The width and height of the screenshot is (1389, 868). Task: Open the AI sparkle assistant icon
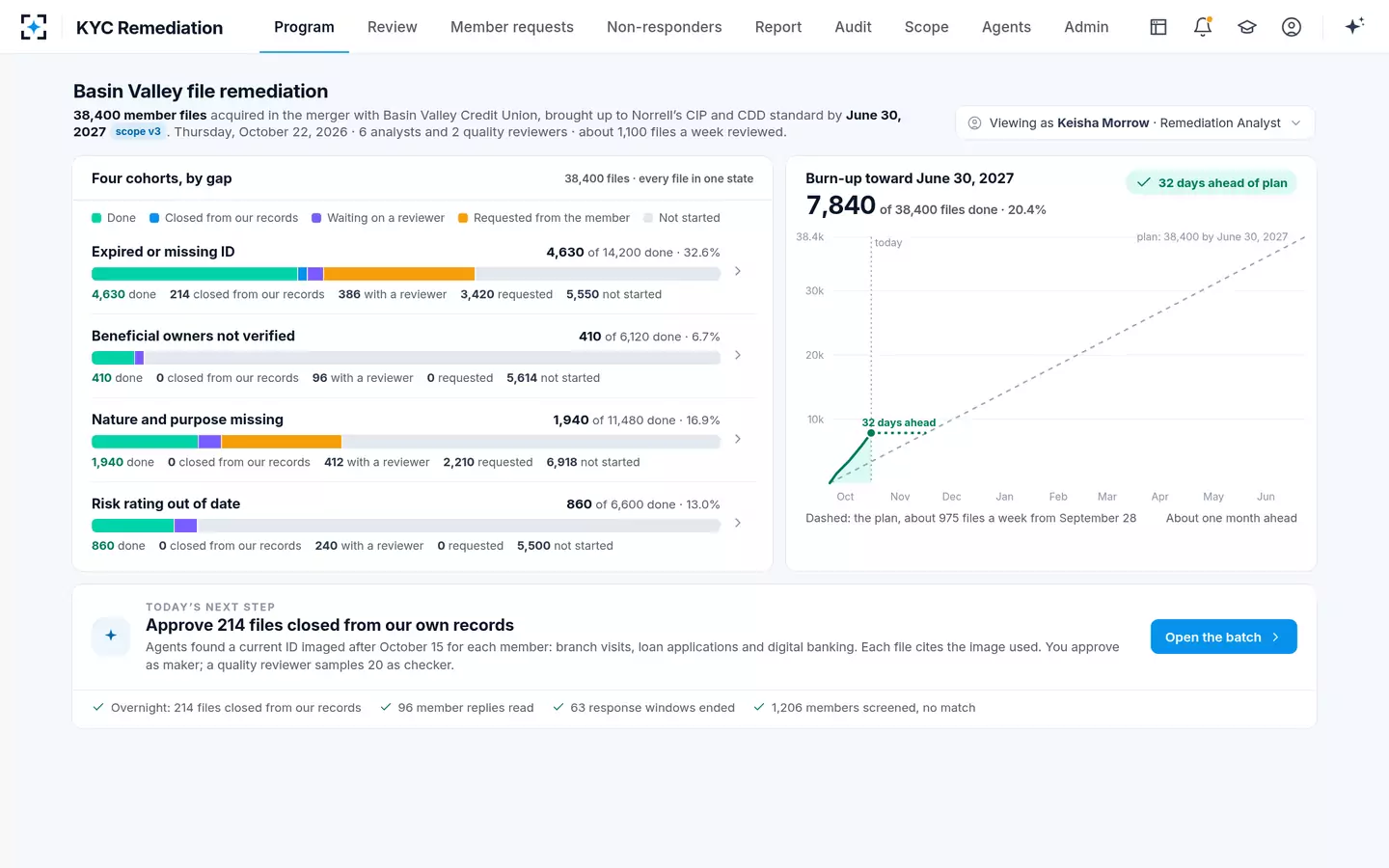(1354, 27)
